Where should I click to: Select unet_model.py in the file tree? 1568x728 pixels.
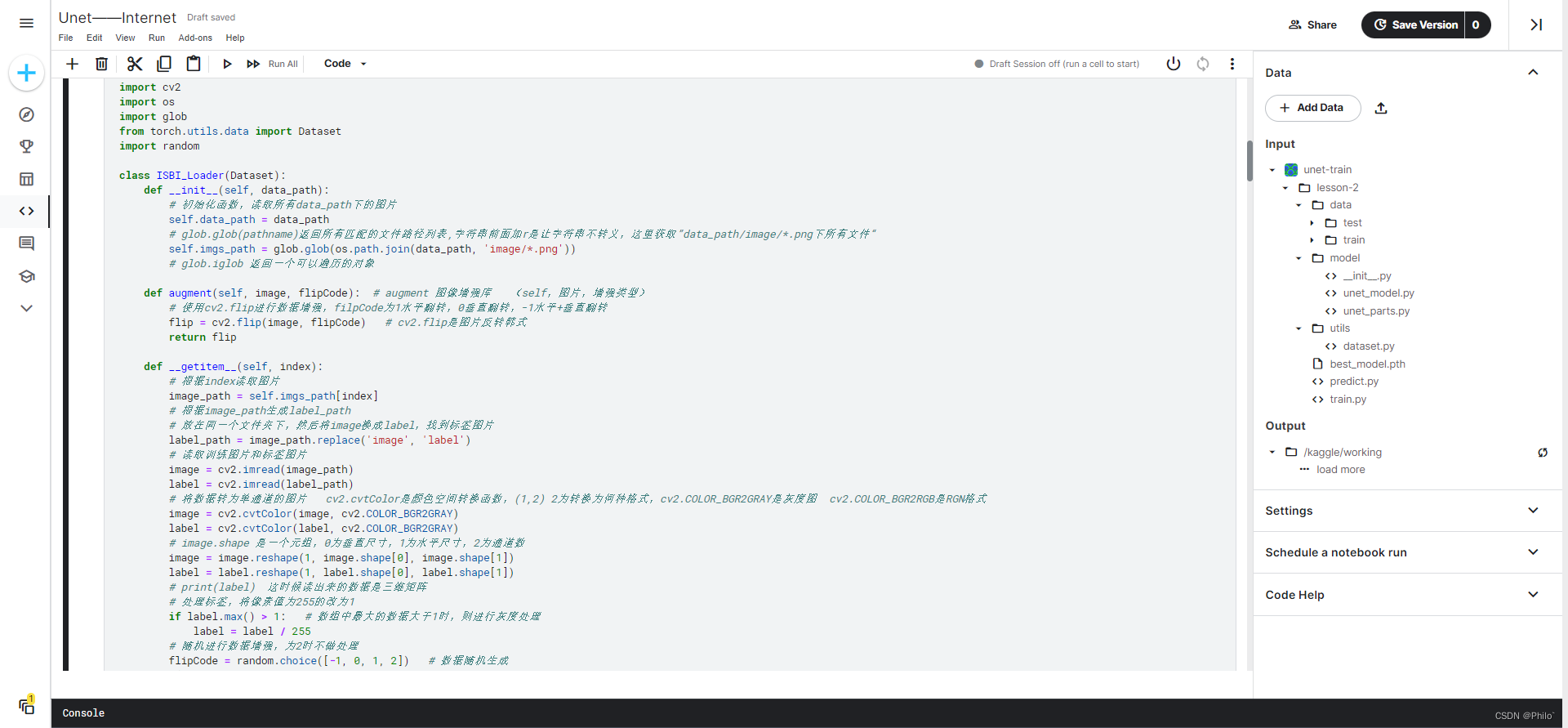click(x=1379, y=293)
